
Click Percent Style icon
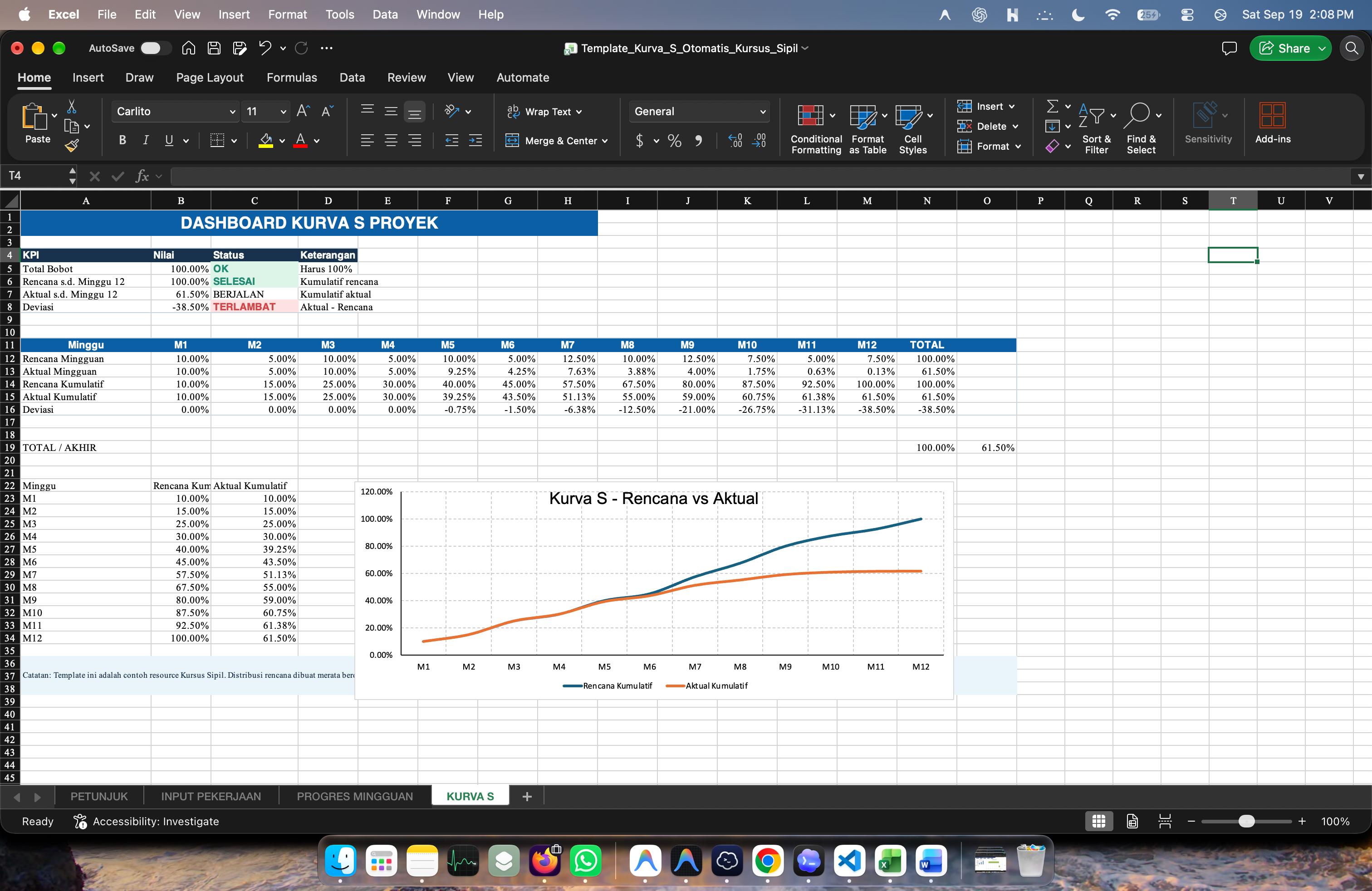pos(675,141)
